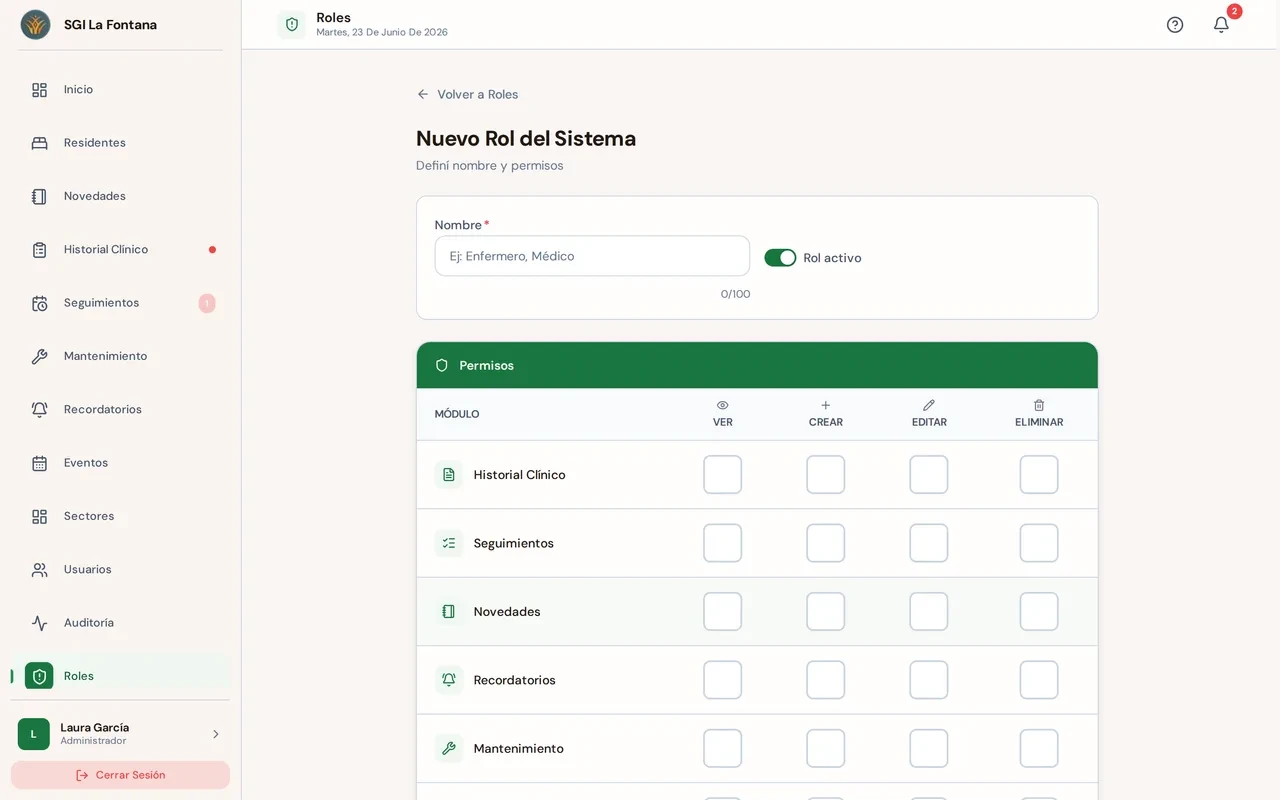This screenshot has width=1280, height=800.
Task: Click the Auditoría activity pulse icon
Action: [39, 623]
